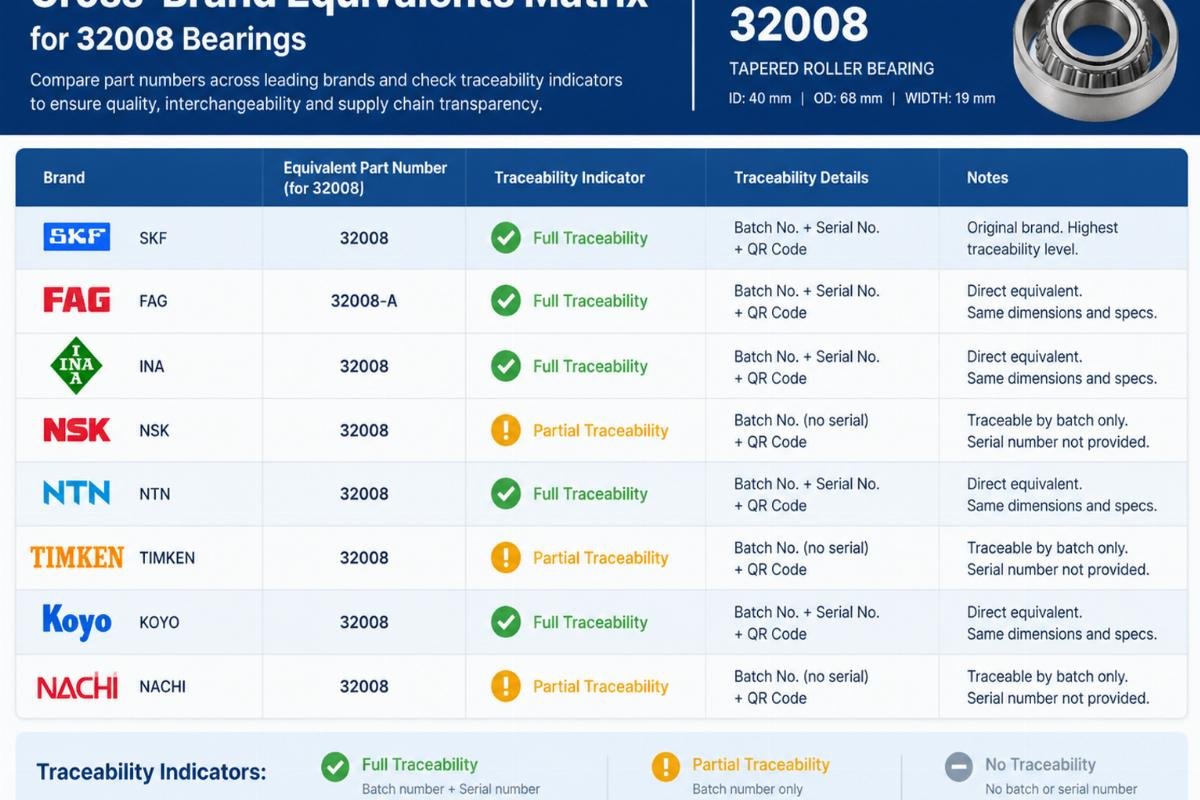Click the KOYO brand name text

pyautogui.click(x=159, y=622)
